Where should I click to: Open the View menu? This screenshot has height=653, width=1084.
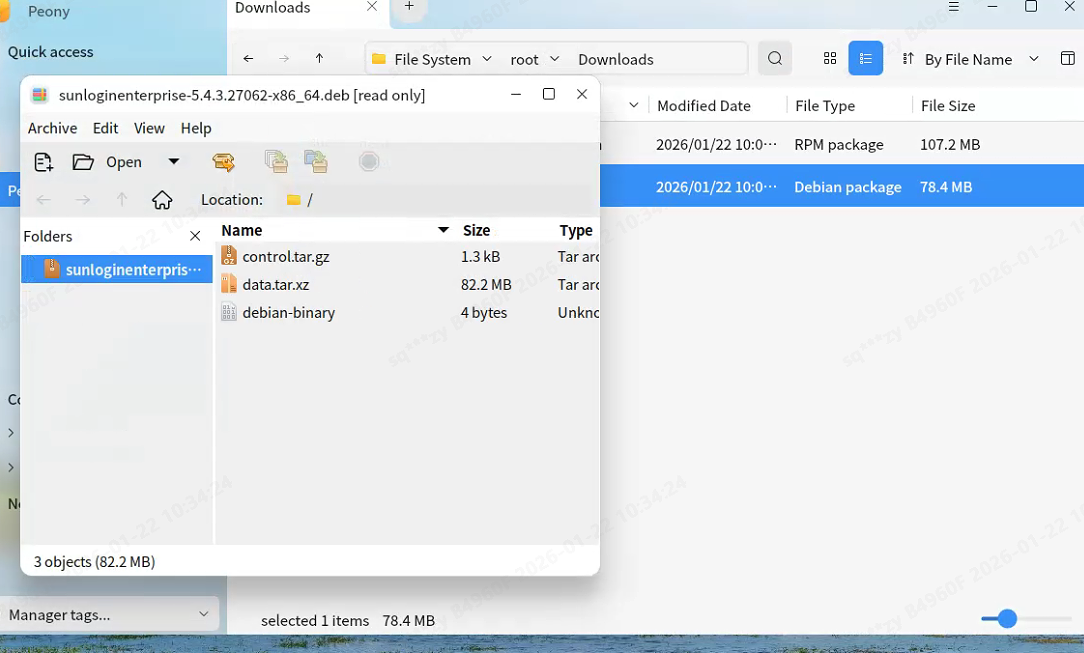pos(149,128)
